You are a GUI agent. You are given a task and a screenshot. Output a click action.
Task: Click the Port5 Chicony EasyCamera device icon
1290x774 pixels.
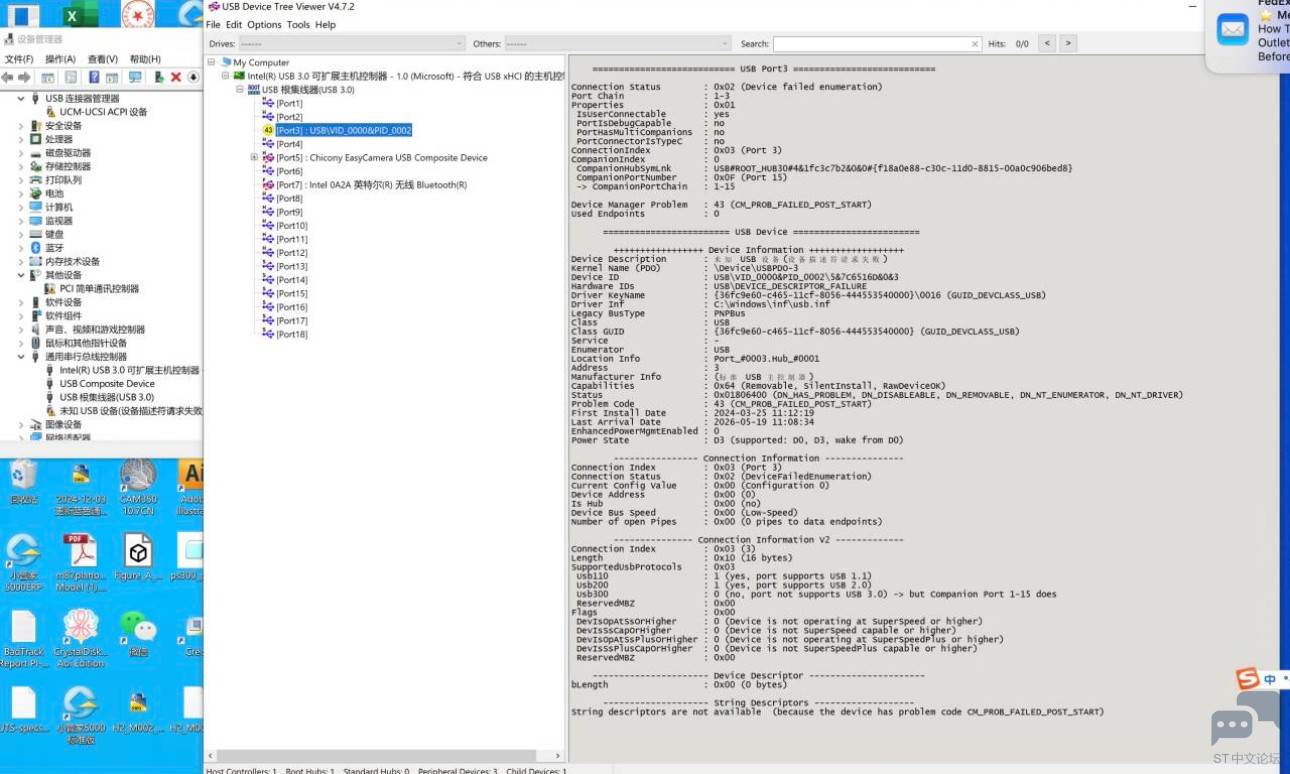tap(268, 158)
